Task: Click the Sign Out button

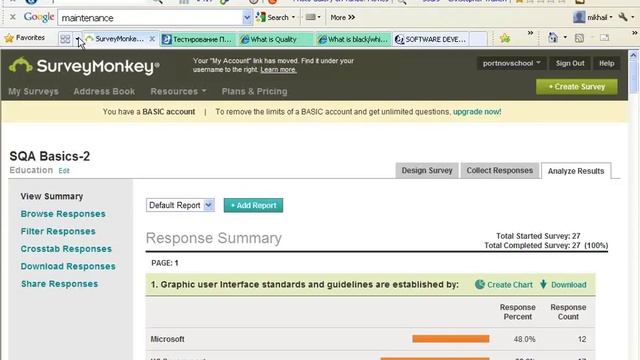Action: pos(570,63)
